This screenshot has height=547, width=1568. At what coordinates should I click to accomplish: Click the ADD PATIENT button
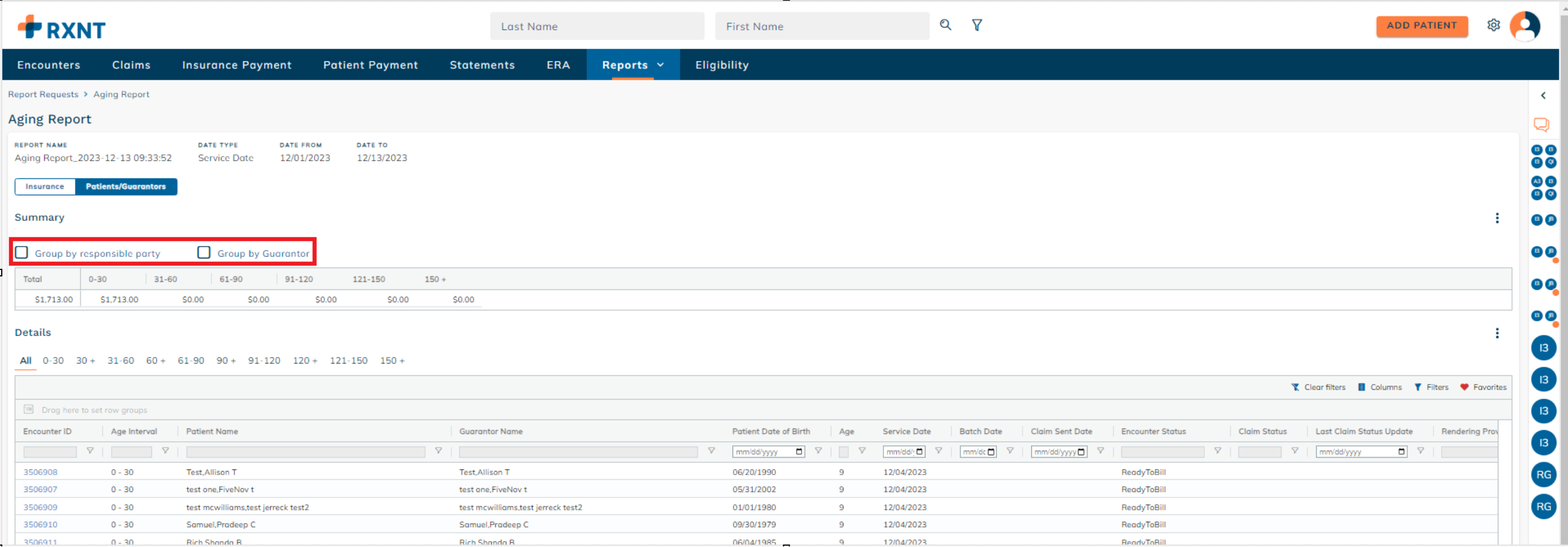[1421, 26]
